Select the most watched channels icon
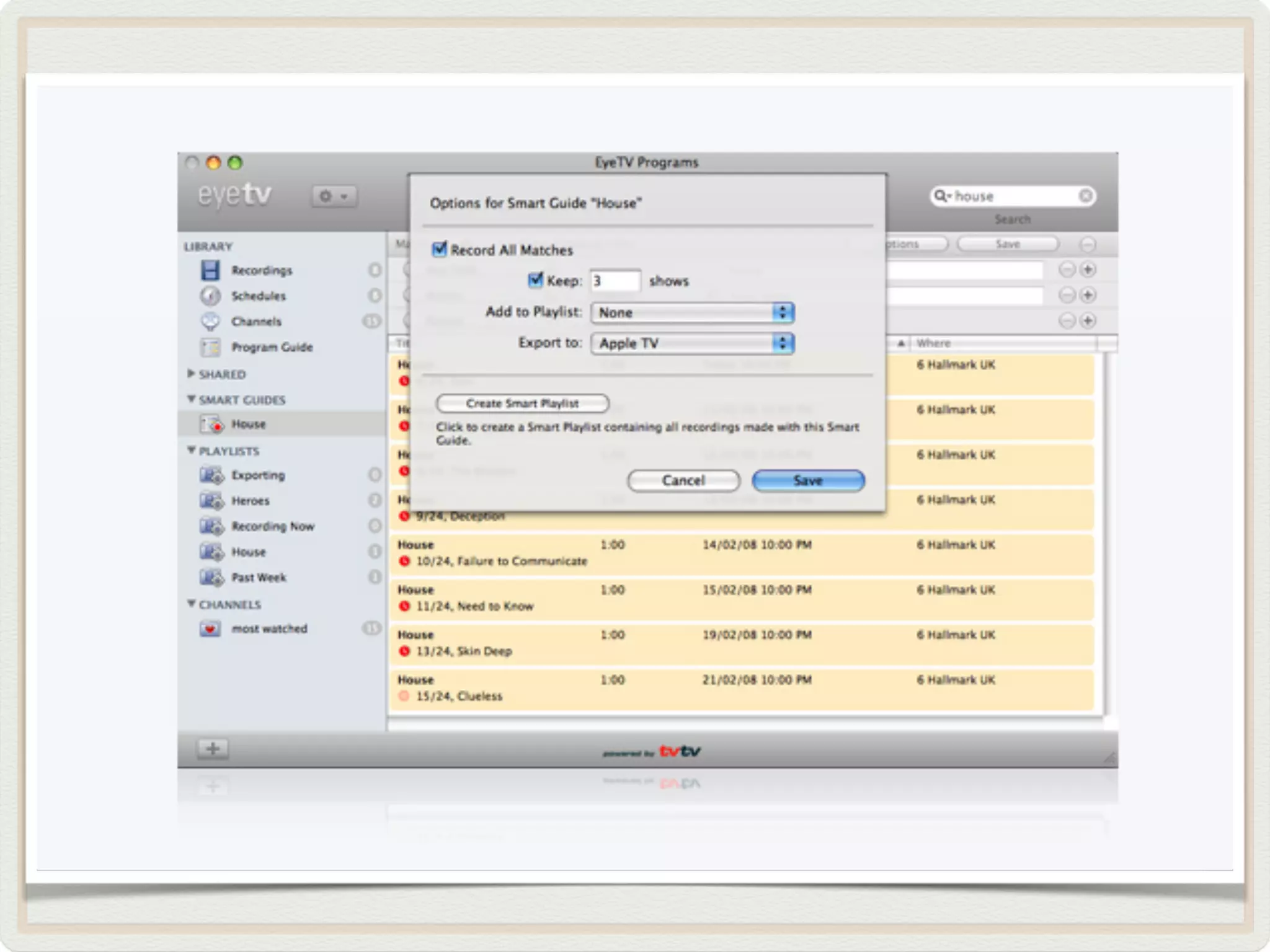Viewport: 1270px width, 952px height. pyautogui.click(x=210, y=629)
